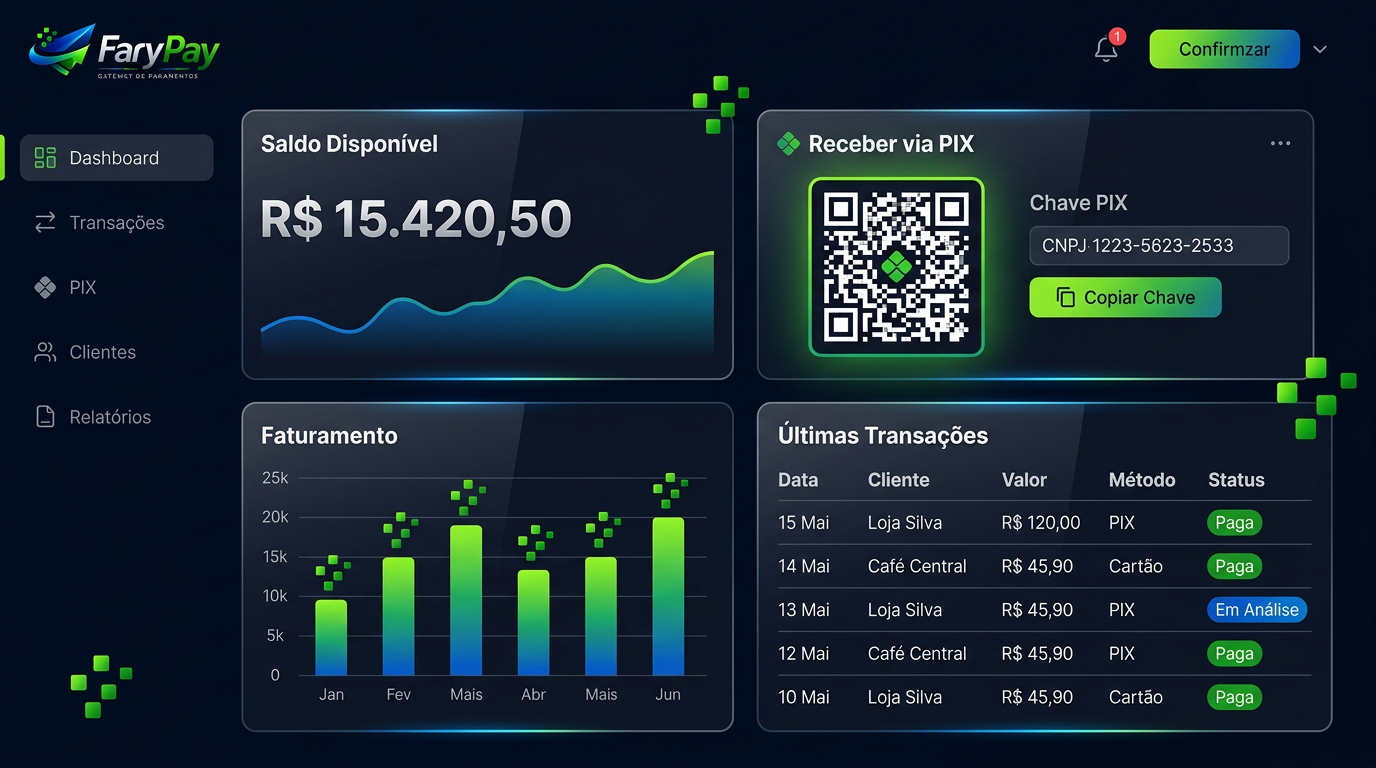
Task: Select Relatórios from the sidebar menu
Action: 110,417
